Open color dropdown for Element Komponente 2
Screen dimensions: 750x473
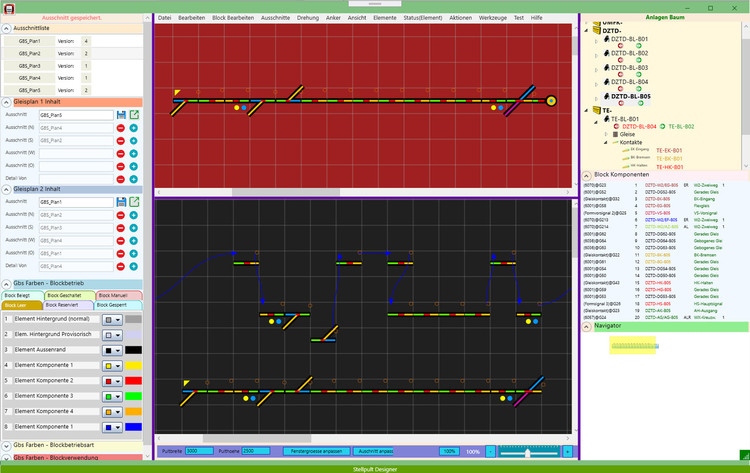[113, 381]
